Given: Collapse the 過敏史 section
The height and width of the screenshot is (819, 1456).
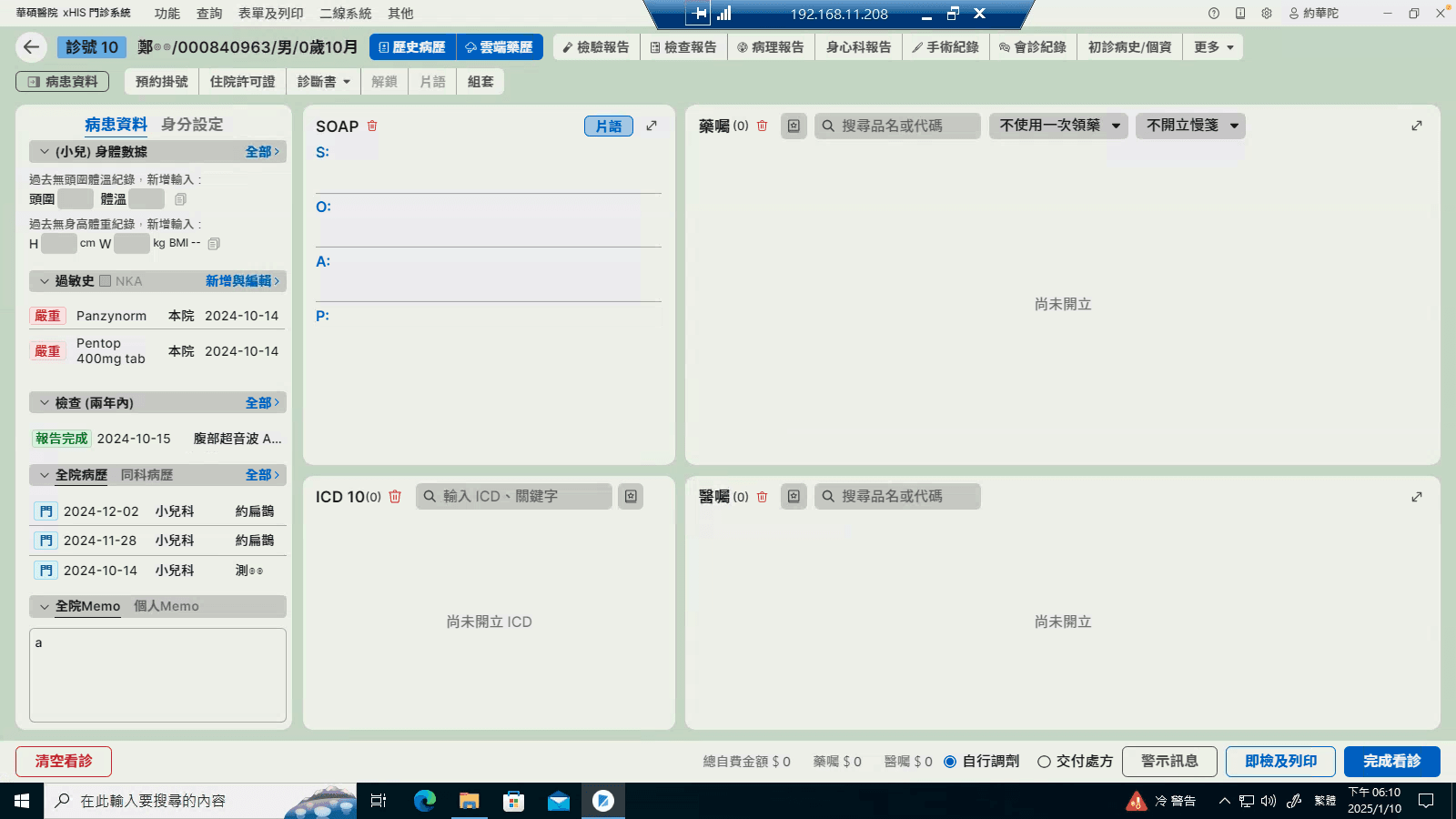Looking at the screenshot, I should (44, 281).
